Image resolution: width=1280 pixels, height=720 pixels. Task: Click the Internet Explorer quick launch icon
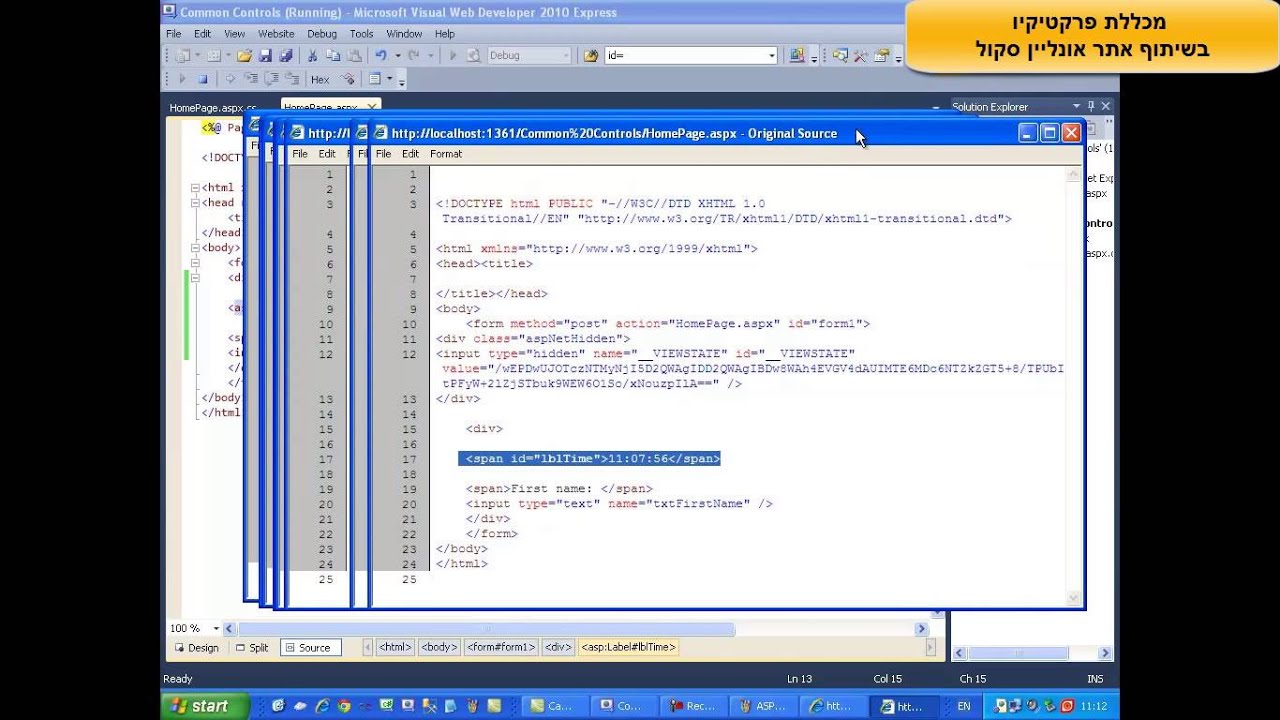(322, 706)
